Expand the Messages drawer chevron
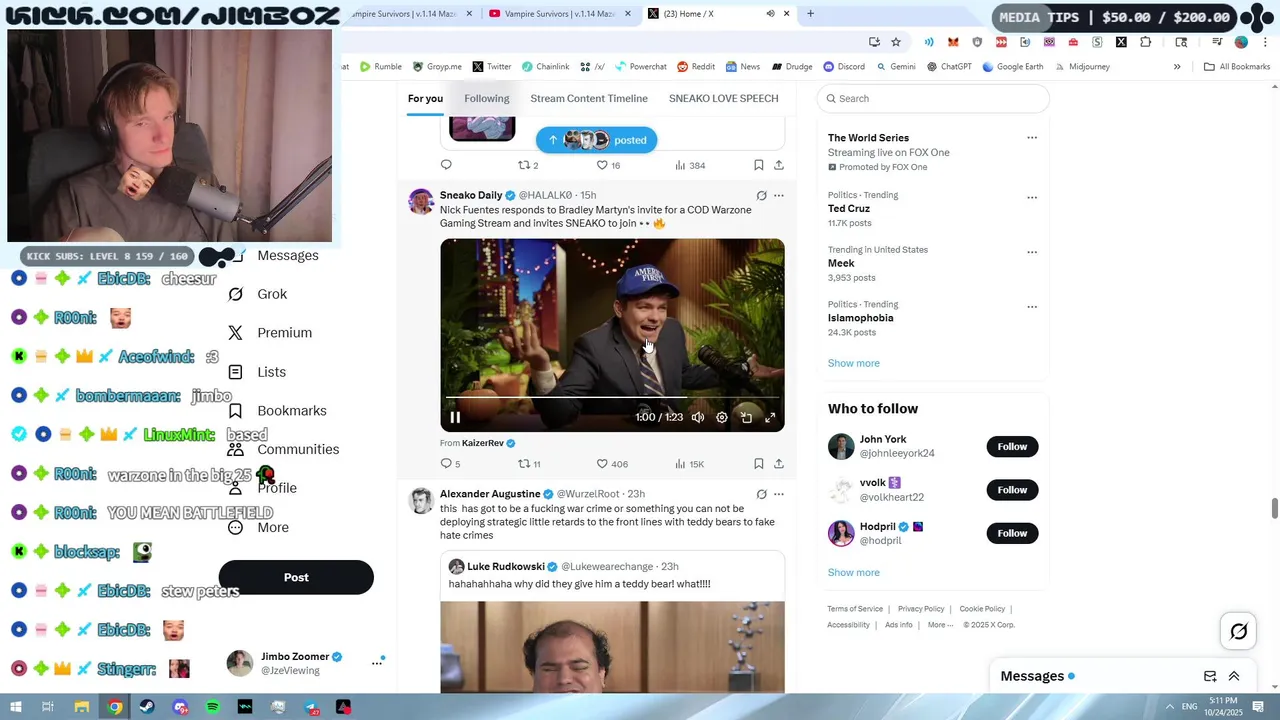Image resolution: width=1280 pixels, height=720 pixels. [1234, 676]
